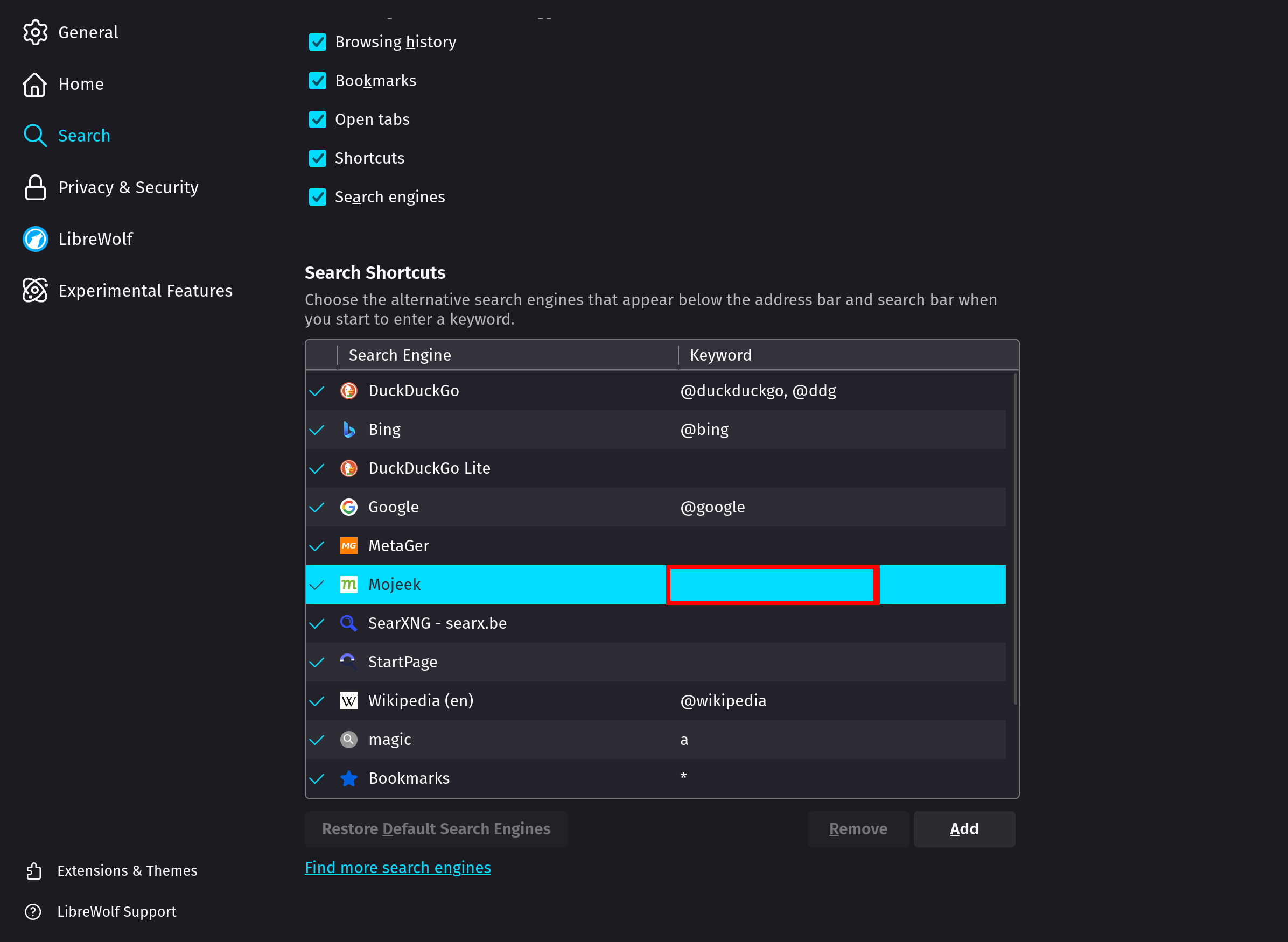Toggle the Mojeek row checkmark
This screenshot has height=942, width=1288.
317,585
